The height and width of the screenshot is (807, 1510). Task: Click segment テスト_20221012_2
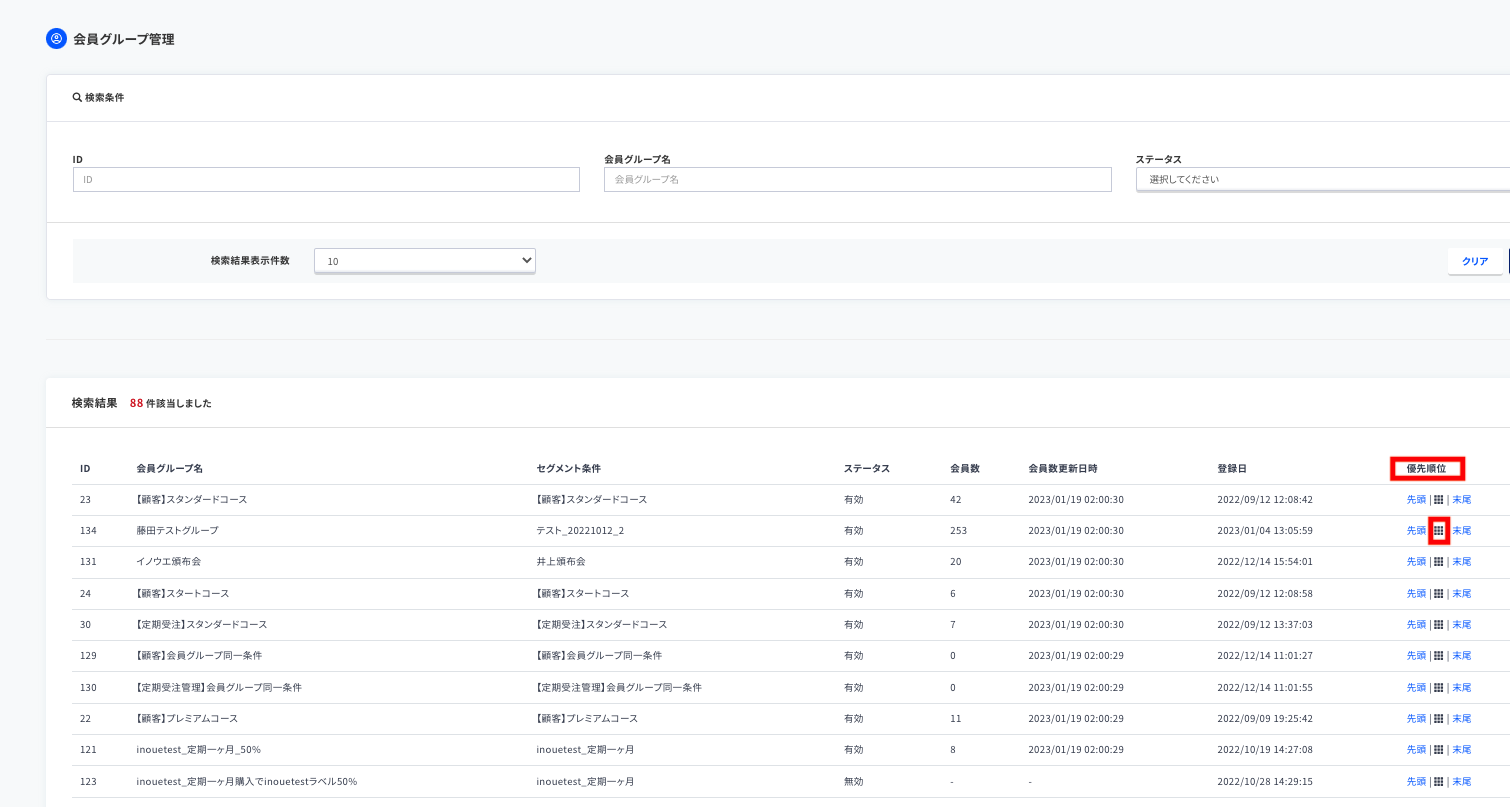click(580, 531)
